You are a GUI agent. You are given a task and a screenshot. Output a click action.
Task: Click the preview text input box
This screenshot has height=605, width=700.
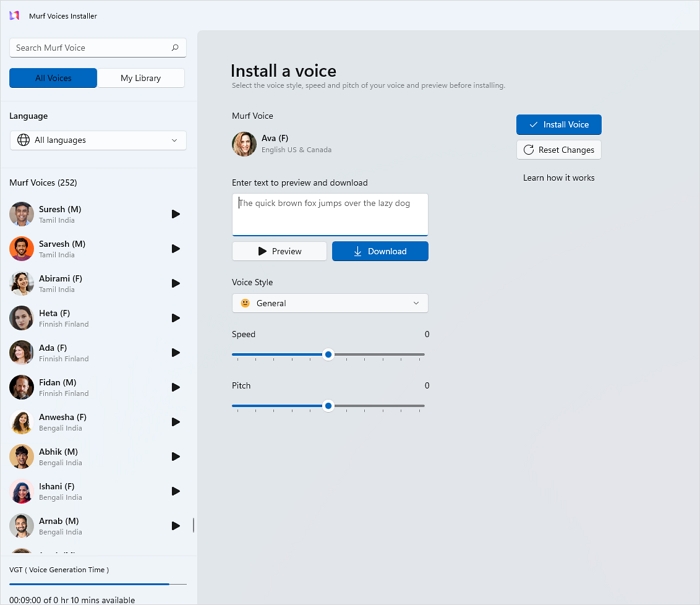[x=330, y=214]
